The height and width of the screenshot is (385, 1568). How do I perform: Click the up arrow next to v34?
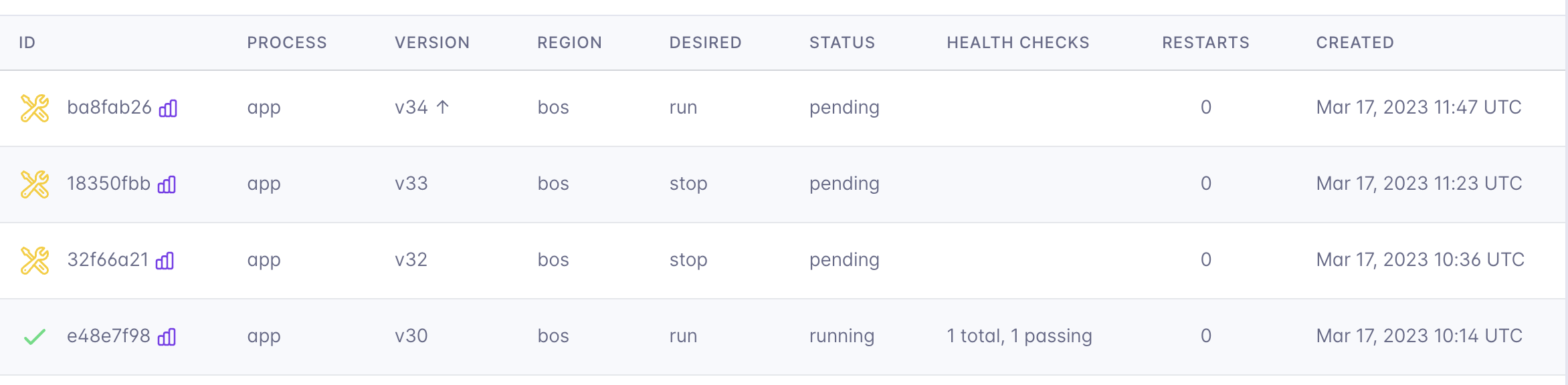(x=443, y=107)
